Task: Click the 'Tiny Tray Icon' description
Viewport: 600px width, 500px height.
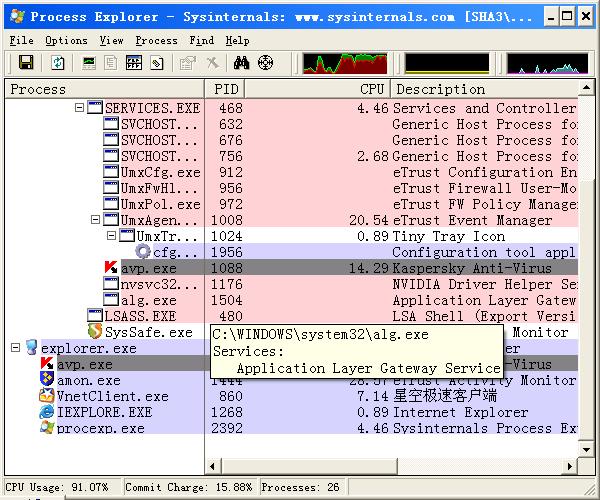Action: pyautogui.click(x=449, y=236)
